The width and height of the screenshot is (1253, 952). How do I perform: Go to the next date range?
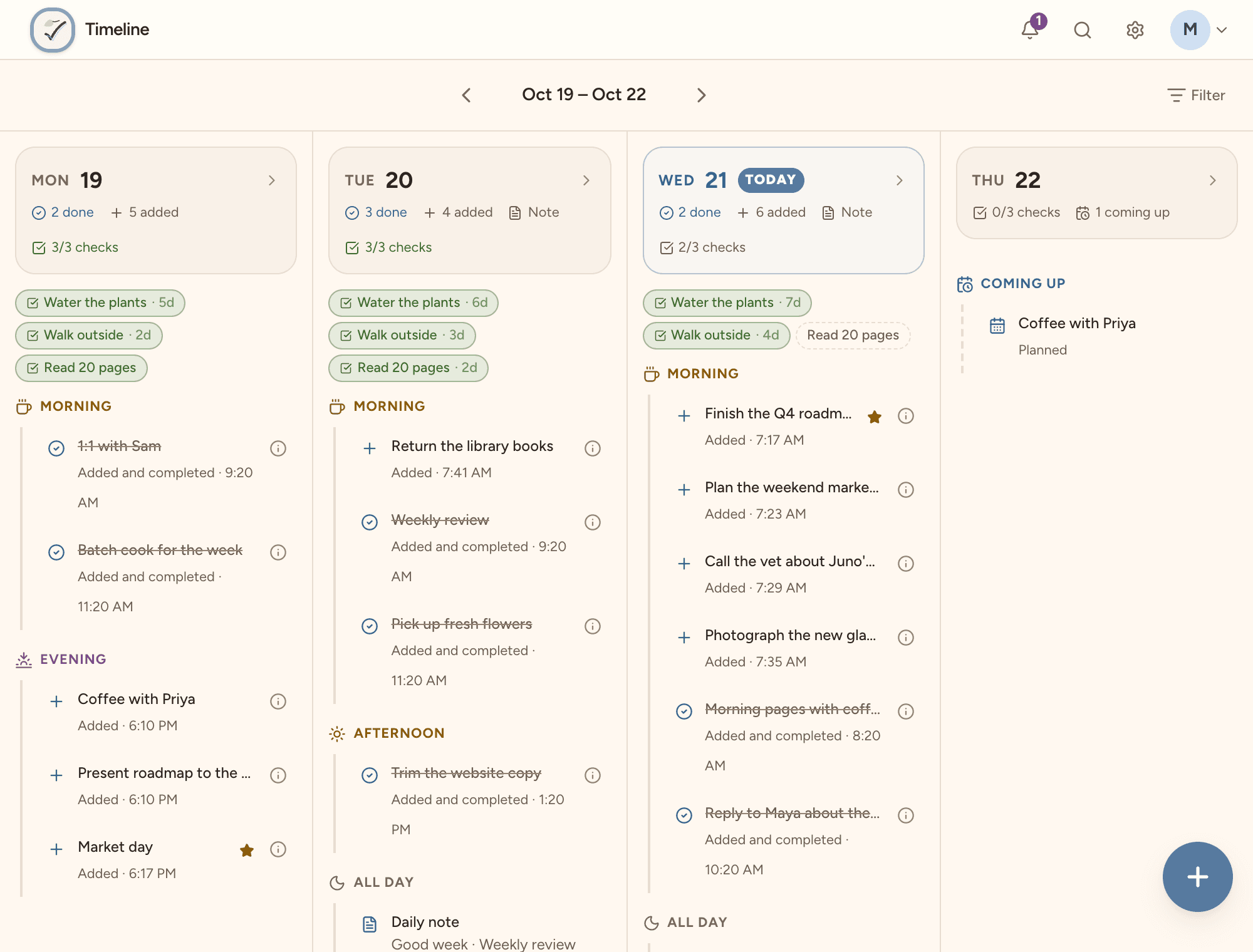(701, 95)
